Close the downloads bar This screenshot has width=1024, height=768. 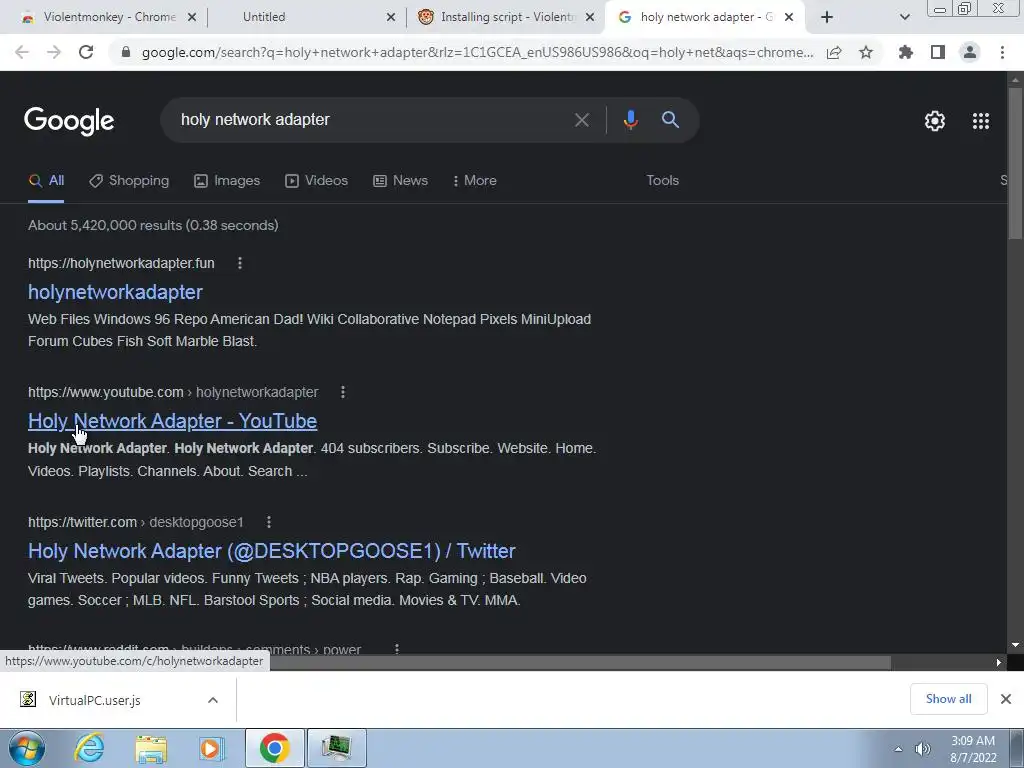coord(1006,699)
